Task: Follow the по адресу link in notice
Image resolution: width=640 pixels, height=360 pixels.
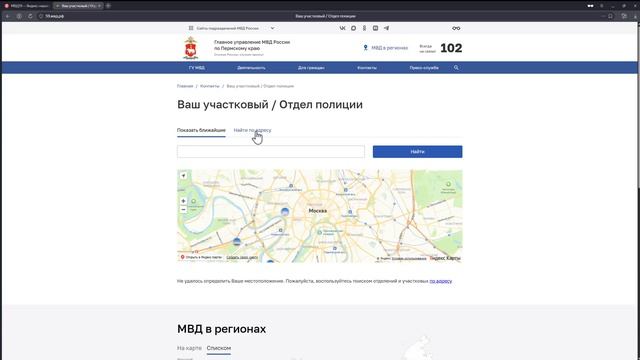Action: (x=440, y=281)
